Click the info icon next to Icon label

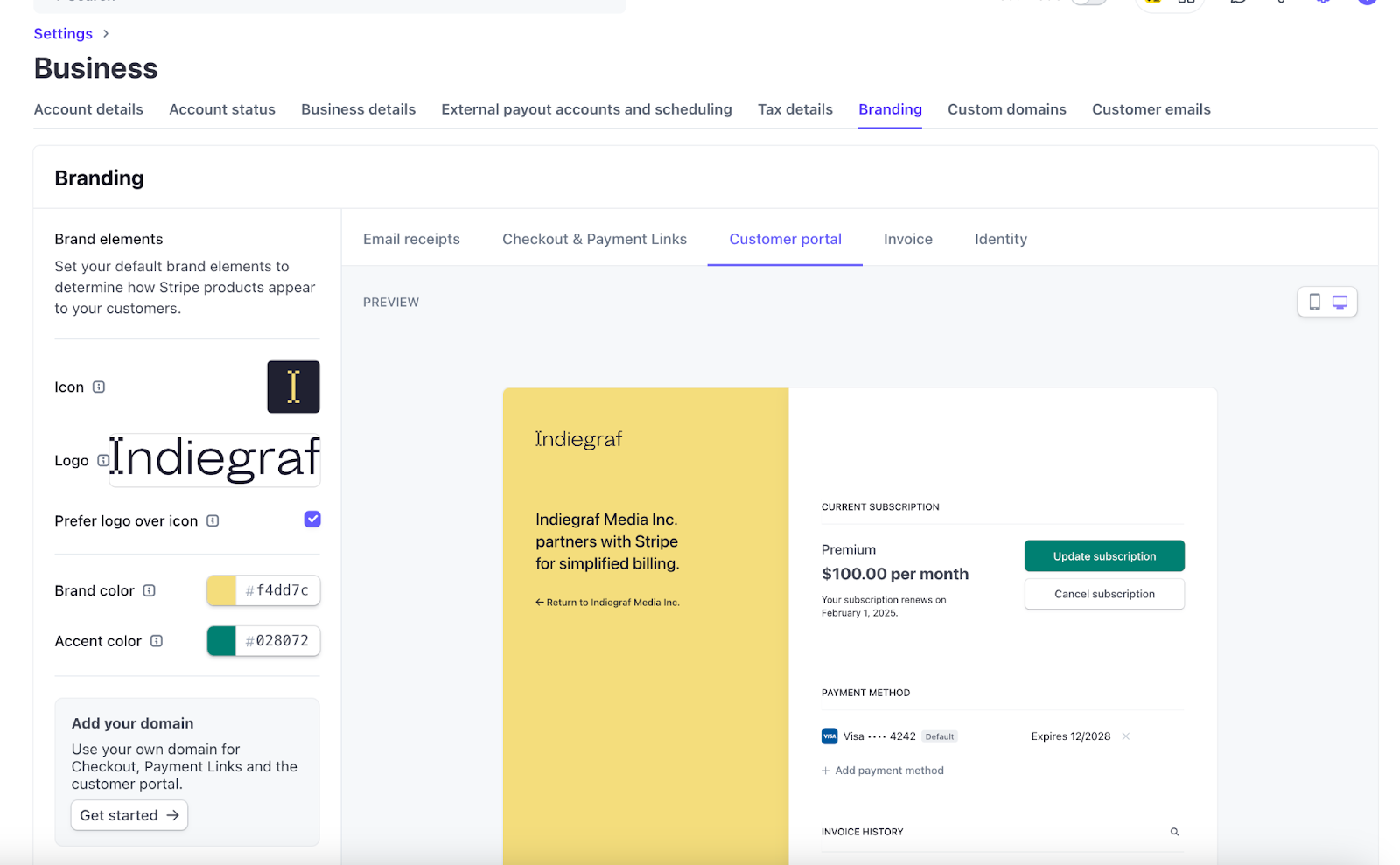(99, 387)
